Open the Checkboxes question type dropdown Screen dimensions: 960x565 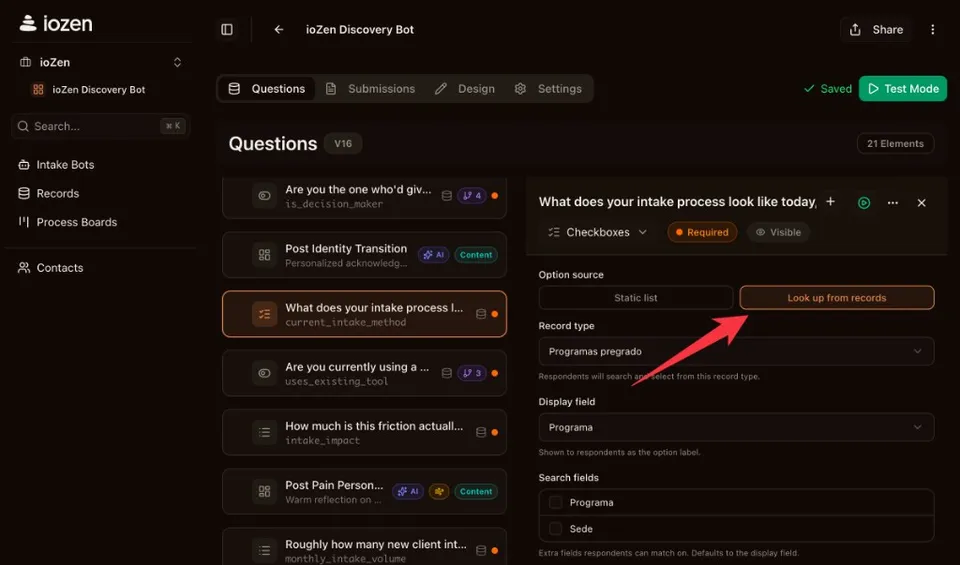point(598,232)
